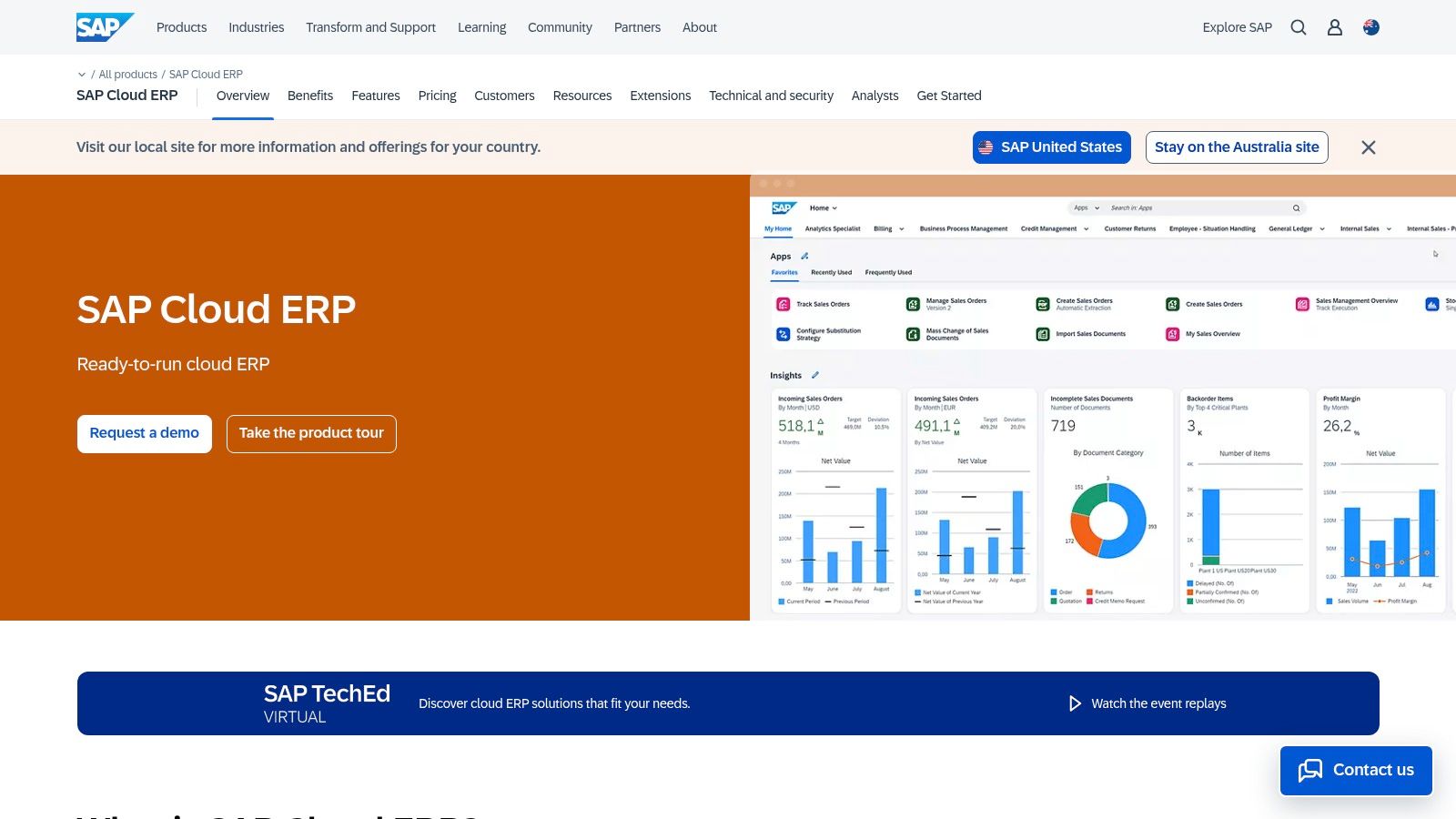1456x819 pixels.
Task: Open the My Sales Overview tile icon
Action: click(1172, 334)
